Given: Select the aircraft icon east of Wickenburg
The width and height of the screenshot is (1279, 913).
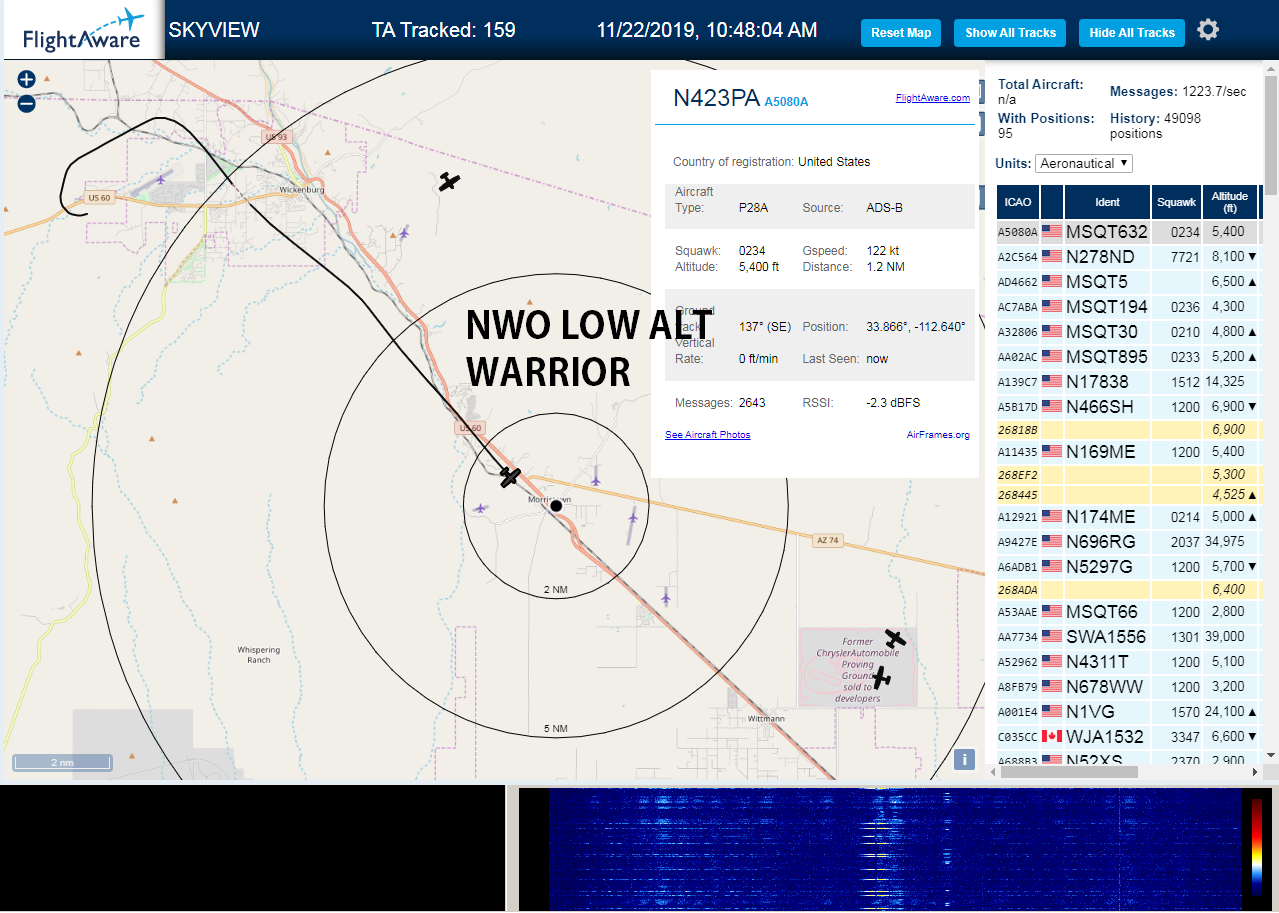Looking at the screenshot, I should click(x=450, y=182).
